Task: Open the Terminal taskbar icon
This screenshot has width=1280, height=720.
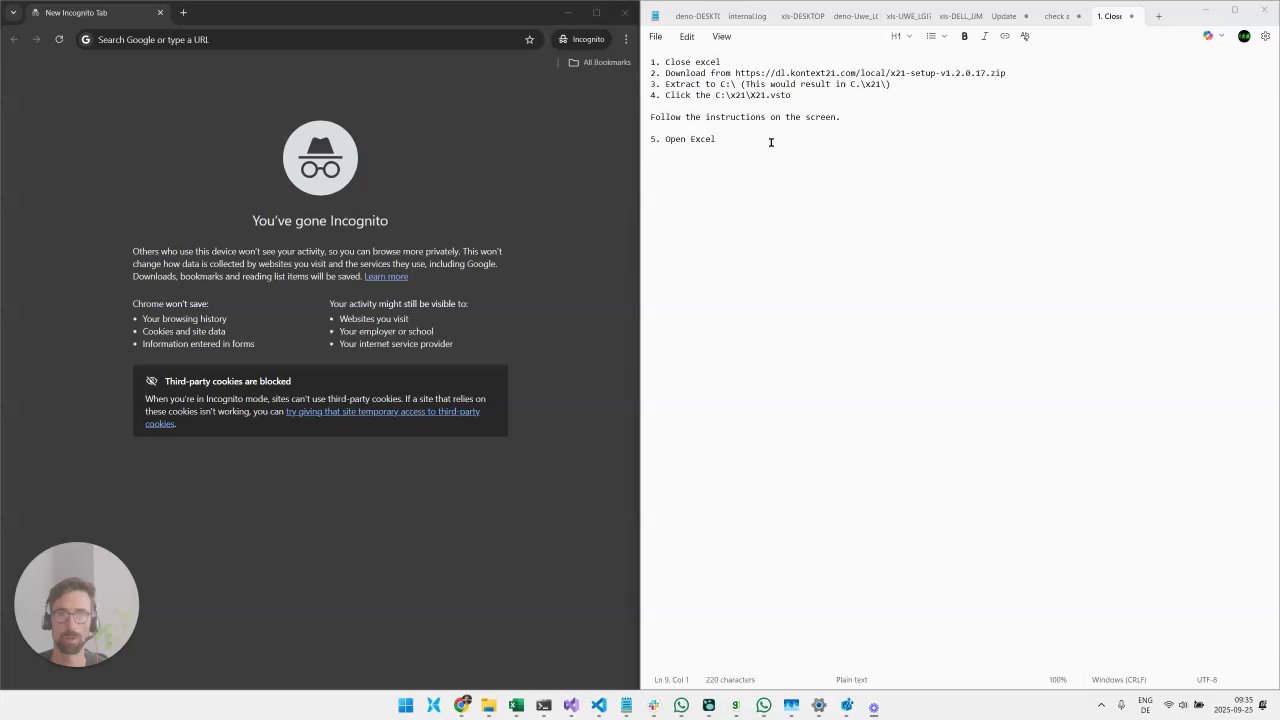Action: pos(544,706)
